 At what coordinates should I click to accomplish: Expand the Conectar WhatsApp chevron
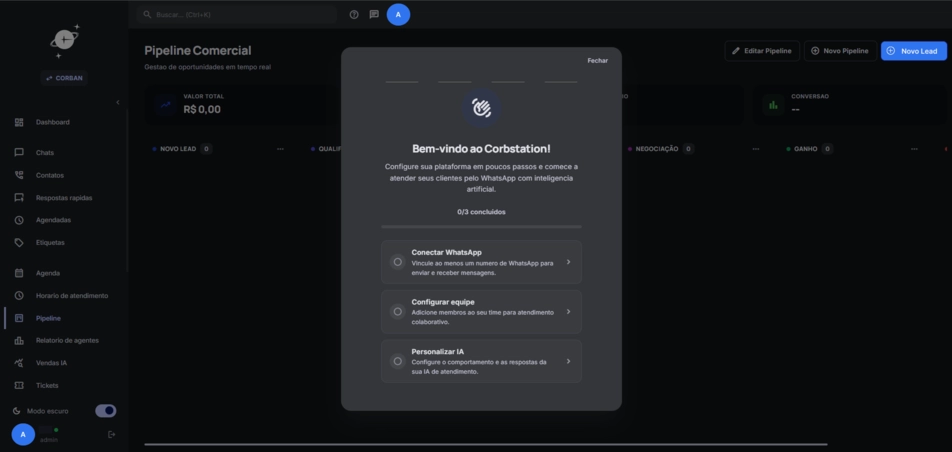(568, 262)
